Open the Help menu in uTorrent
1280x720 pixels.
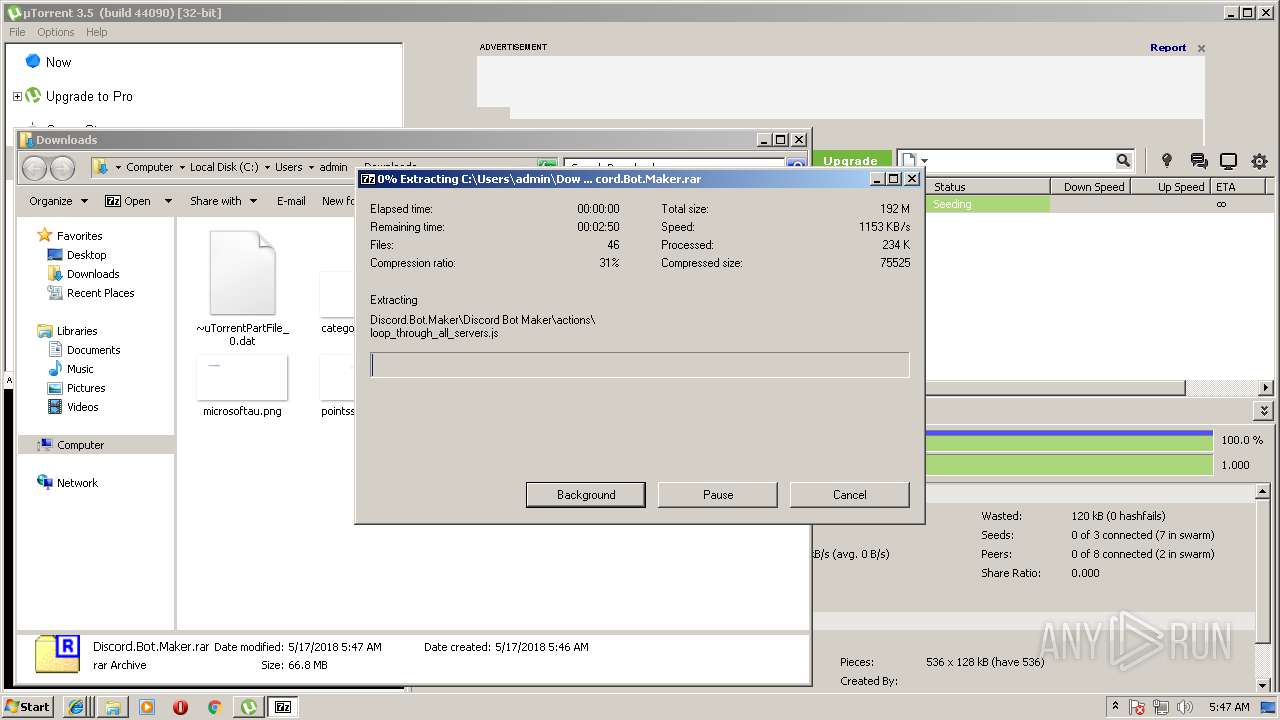pyautogui.click(x=96, y=32)
